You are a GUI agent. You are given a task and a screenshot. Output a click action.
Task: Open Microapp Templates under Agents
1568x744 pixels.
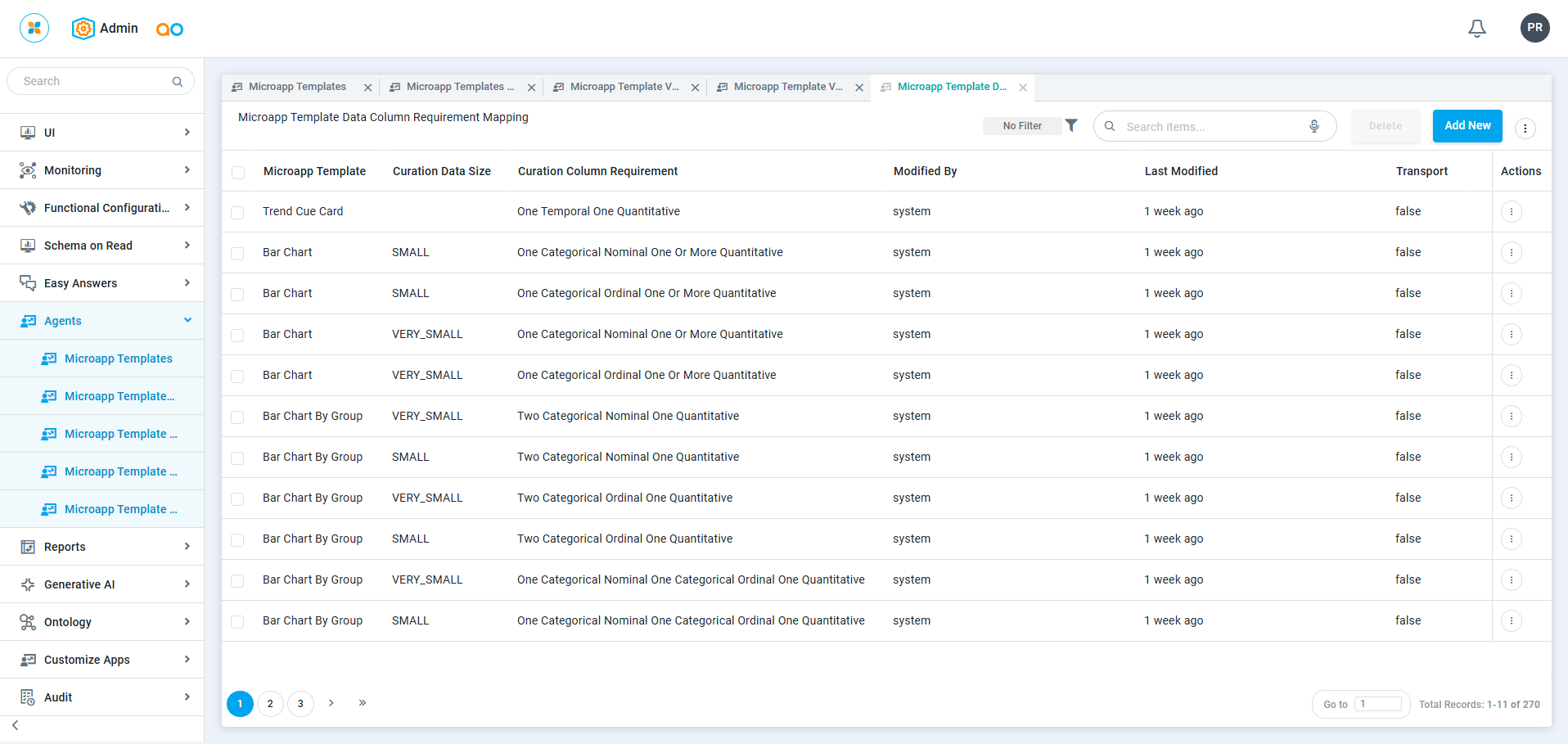pyautogui.click(x=118, y=358)
